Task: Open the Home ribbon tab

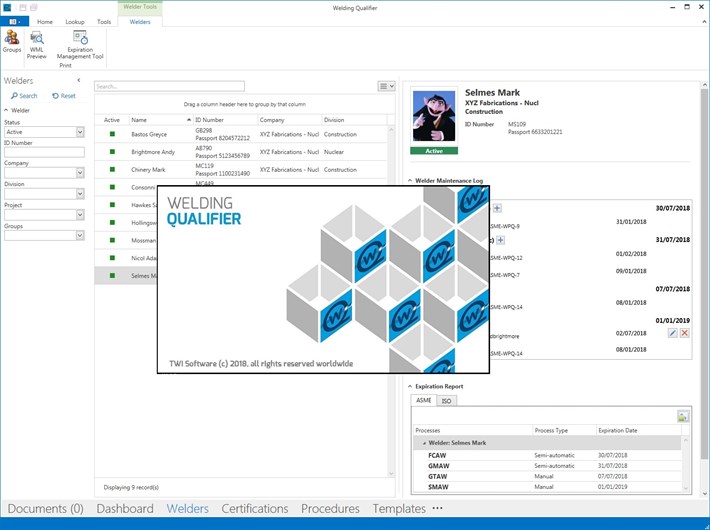Action: point(45,22)
